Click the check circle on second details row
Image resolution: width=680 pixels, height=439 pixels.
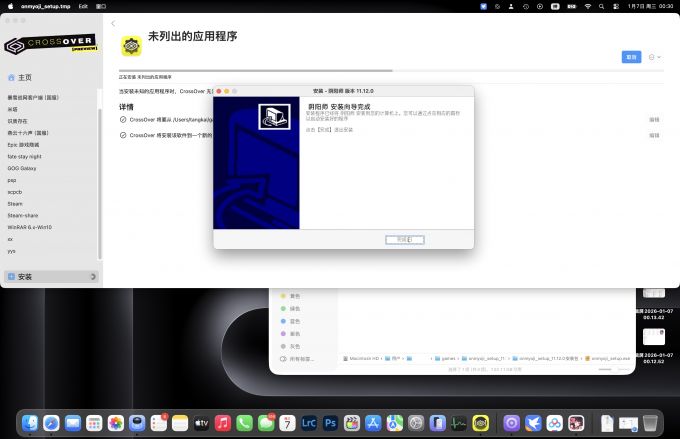pos(123,135)
